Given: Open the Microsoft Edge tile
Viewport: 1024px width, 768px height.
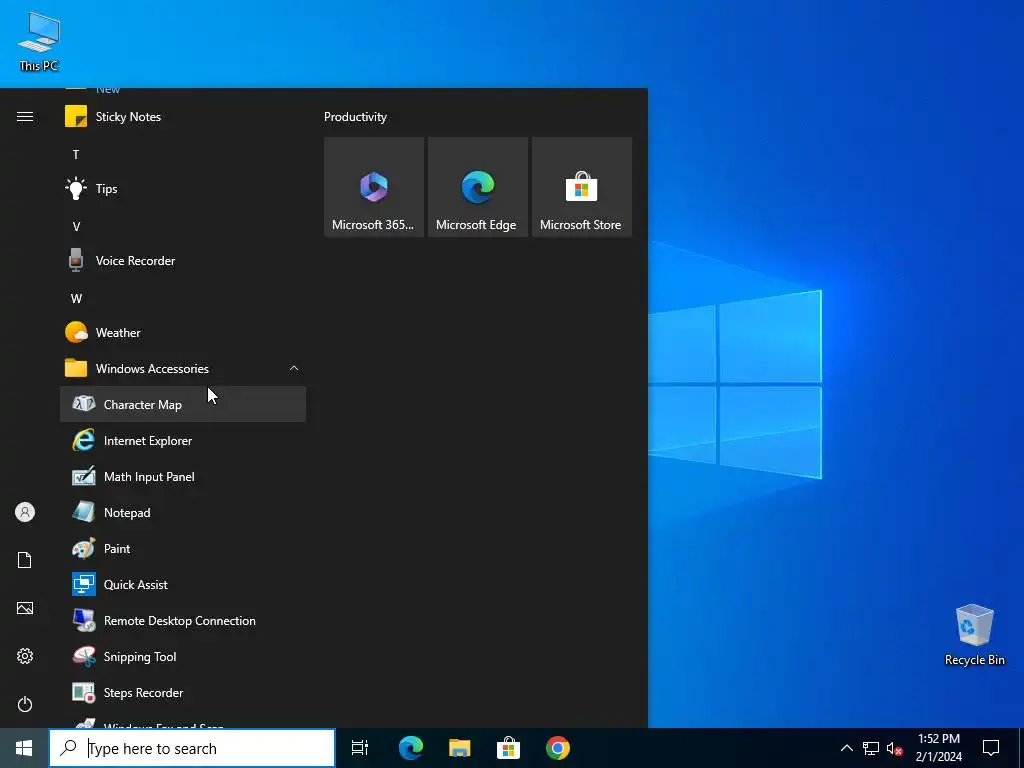Looking at the screenshot, I should [477, 187].
